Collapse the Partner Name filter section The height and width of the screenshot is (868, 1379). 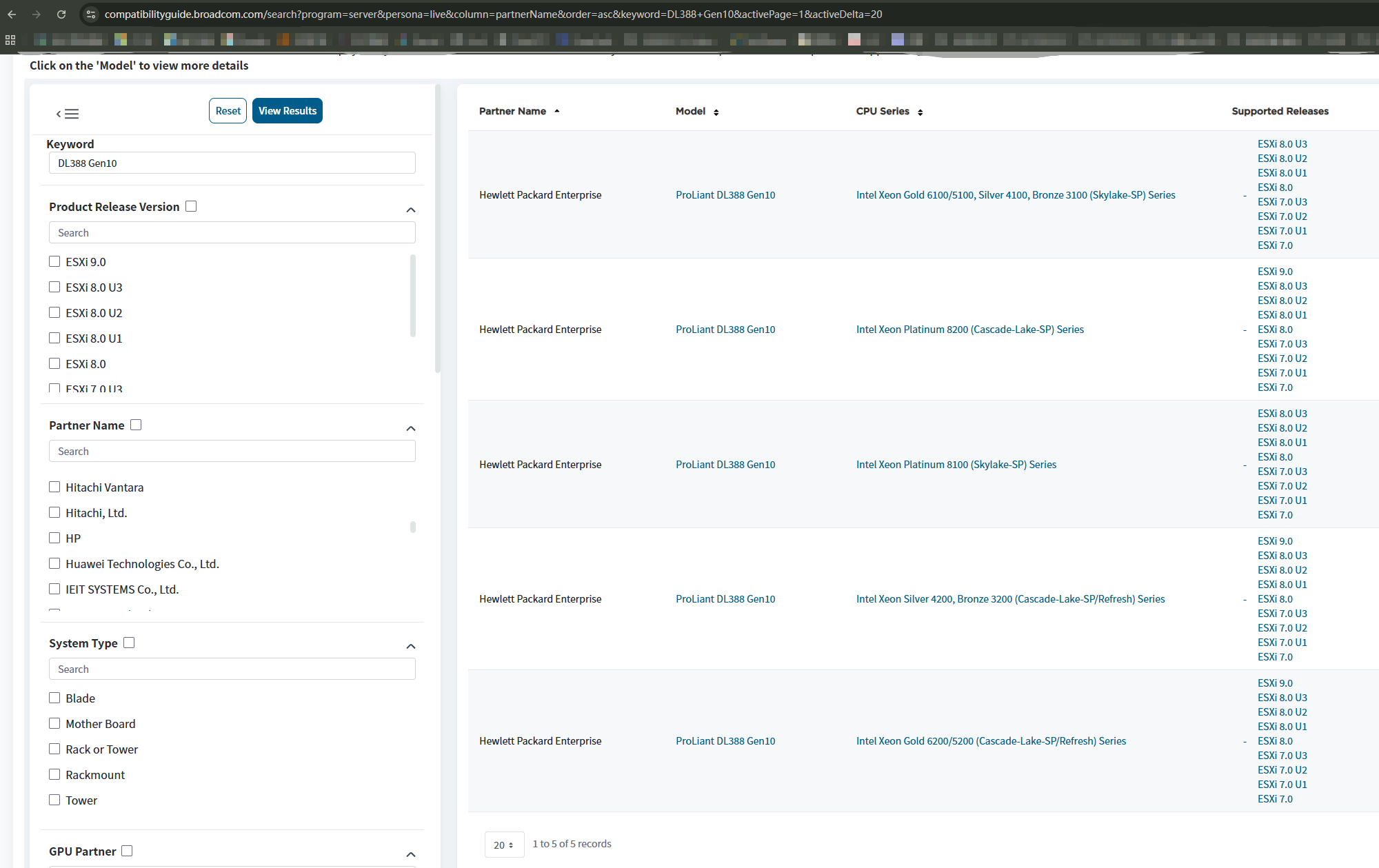411,428
